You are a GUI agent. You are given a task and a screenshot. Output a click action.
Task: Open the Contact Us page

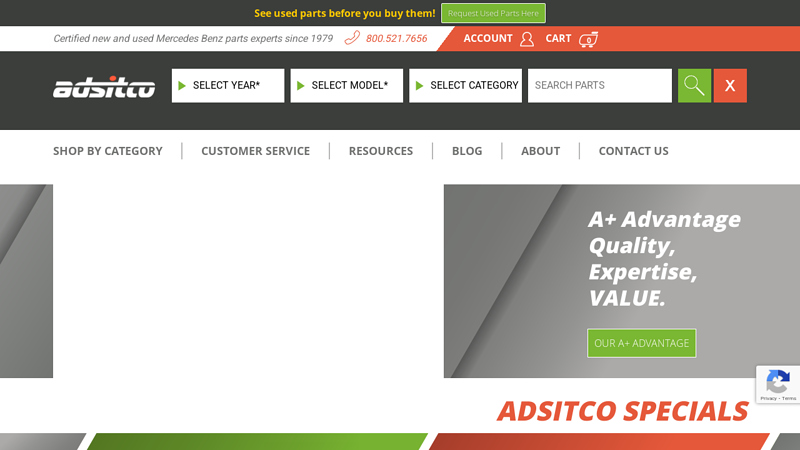pos(634,151)
